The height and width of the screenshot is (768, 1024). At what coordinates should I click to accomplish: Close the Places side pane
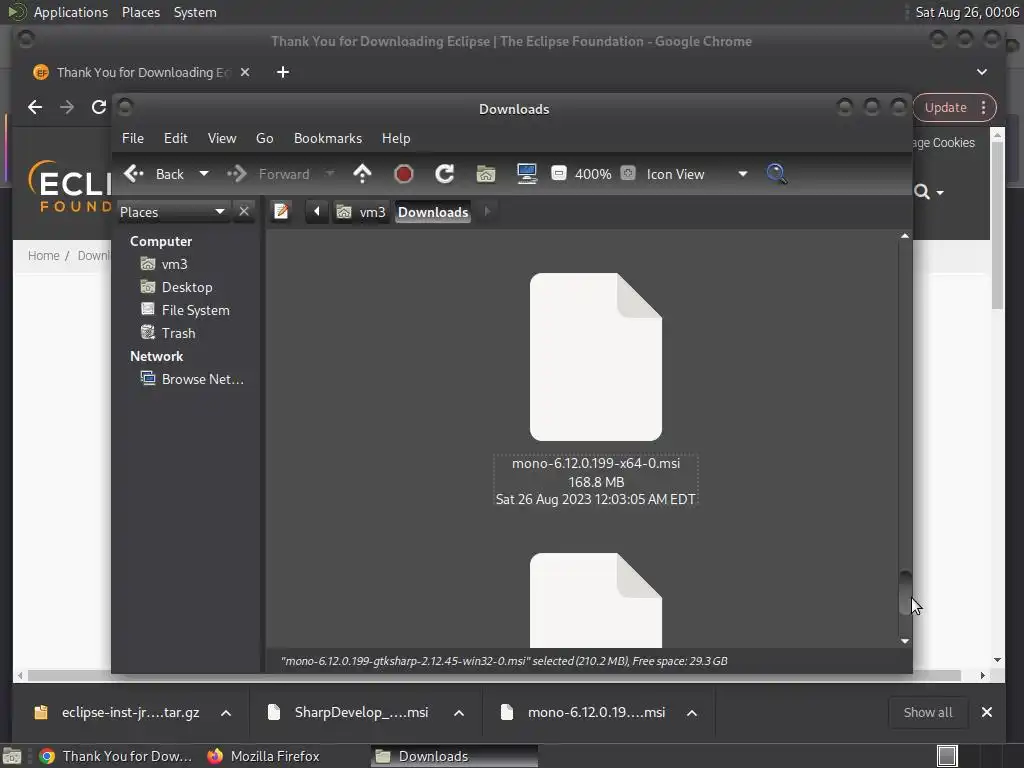(x=244, y=212)
